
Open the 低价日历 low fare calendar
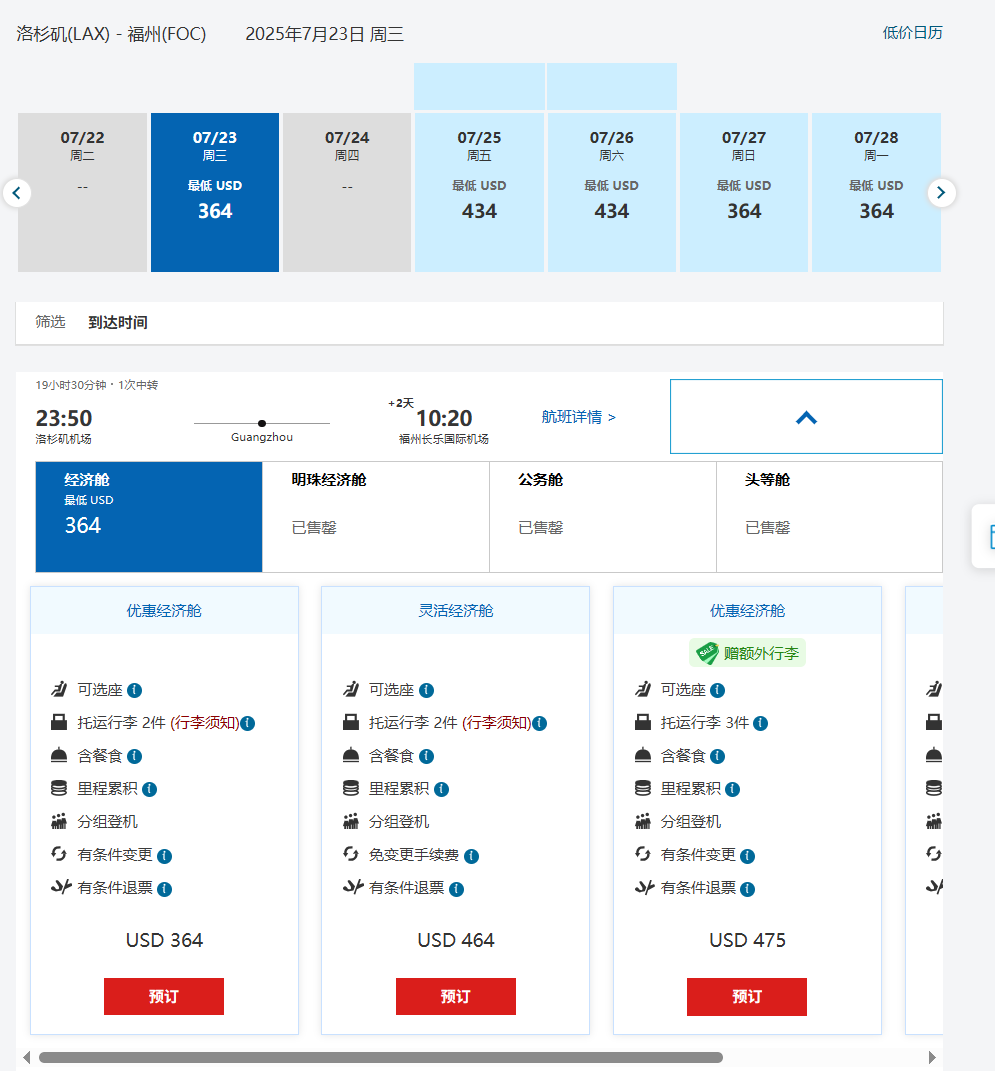[x=912, y=32]
